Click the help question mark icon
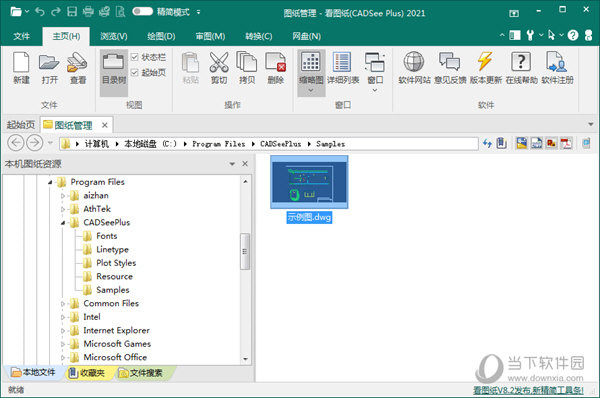This screenshot has height=398, width=600. [573, 36]
